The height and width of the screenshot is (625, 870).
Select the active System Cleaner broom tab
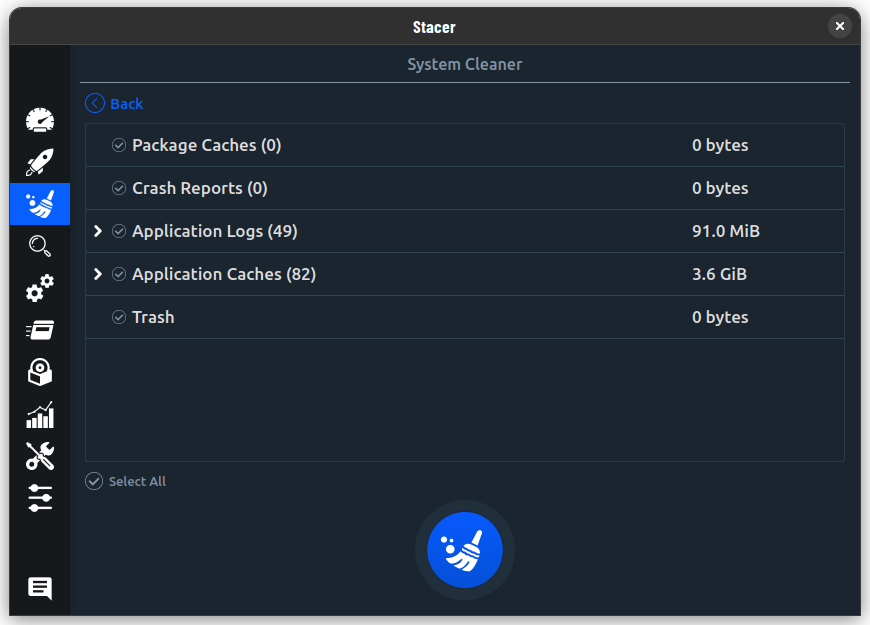pyautogui.click(x=40, y=204)
